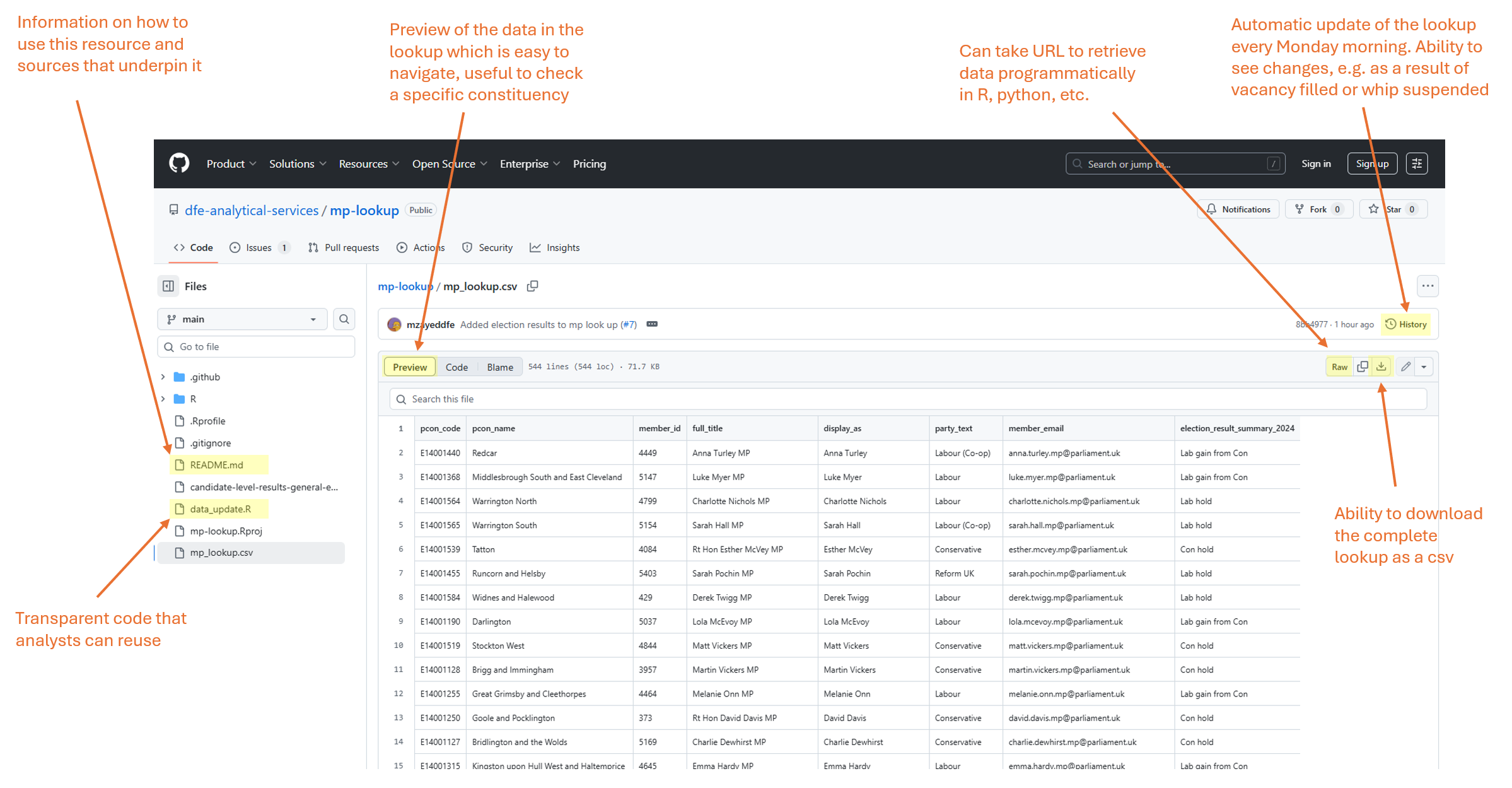1512x788 pixels.
Task: Open the .gitignore file
Action: [211, 444]
